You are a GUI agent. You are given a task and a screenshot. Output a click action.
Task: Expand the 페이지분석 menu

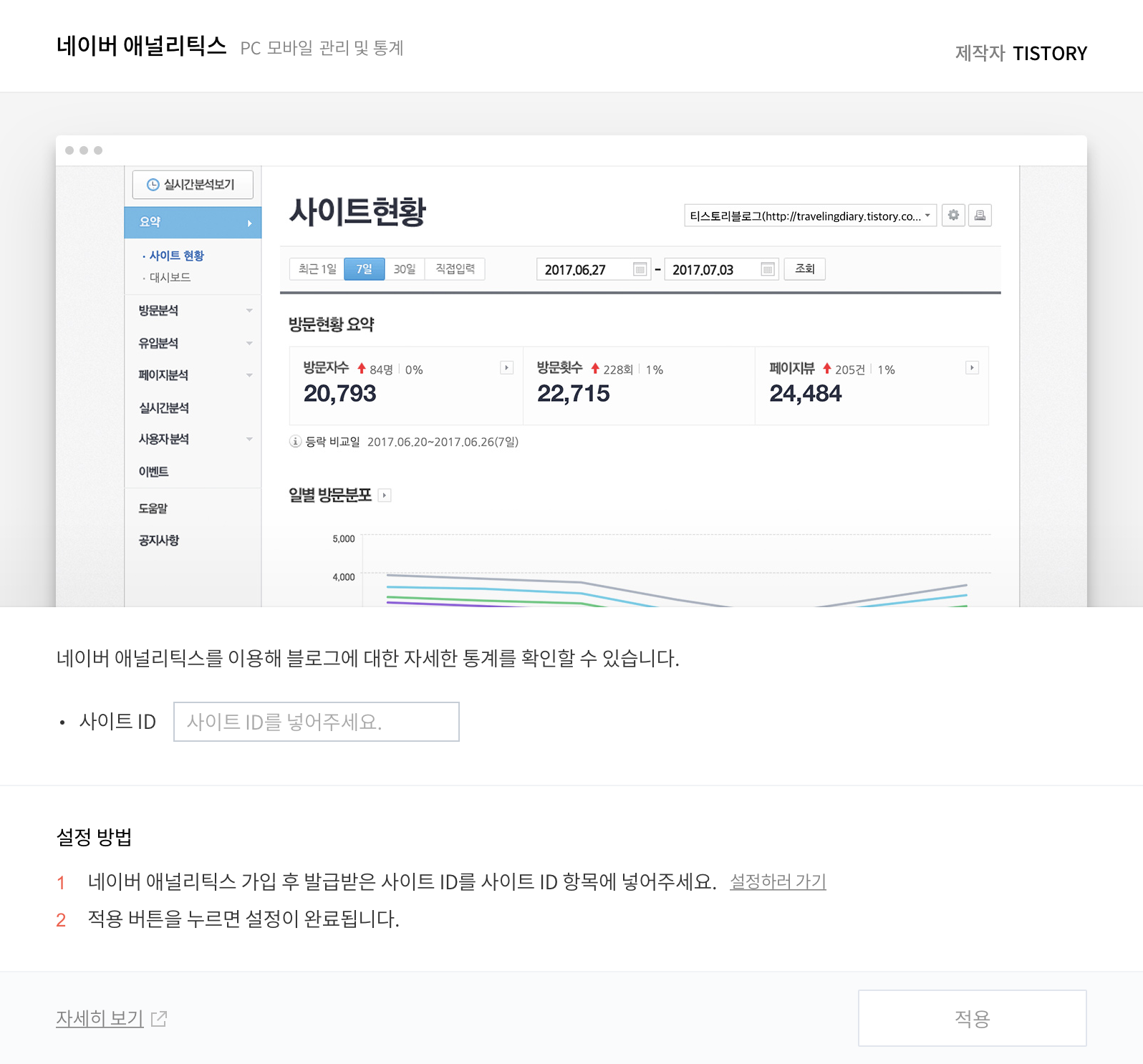coord(193,374)
